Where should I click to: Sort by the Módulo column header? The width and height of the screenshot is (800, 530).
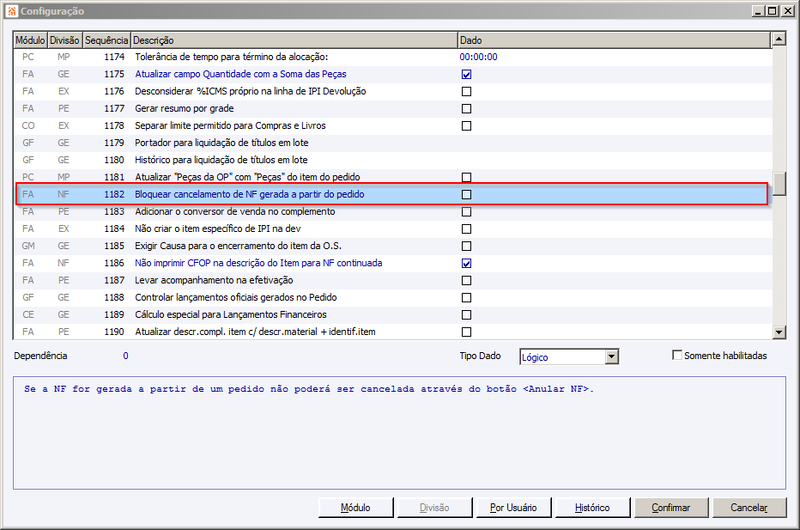[30, 40]
